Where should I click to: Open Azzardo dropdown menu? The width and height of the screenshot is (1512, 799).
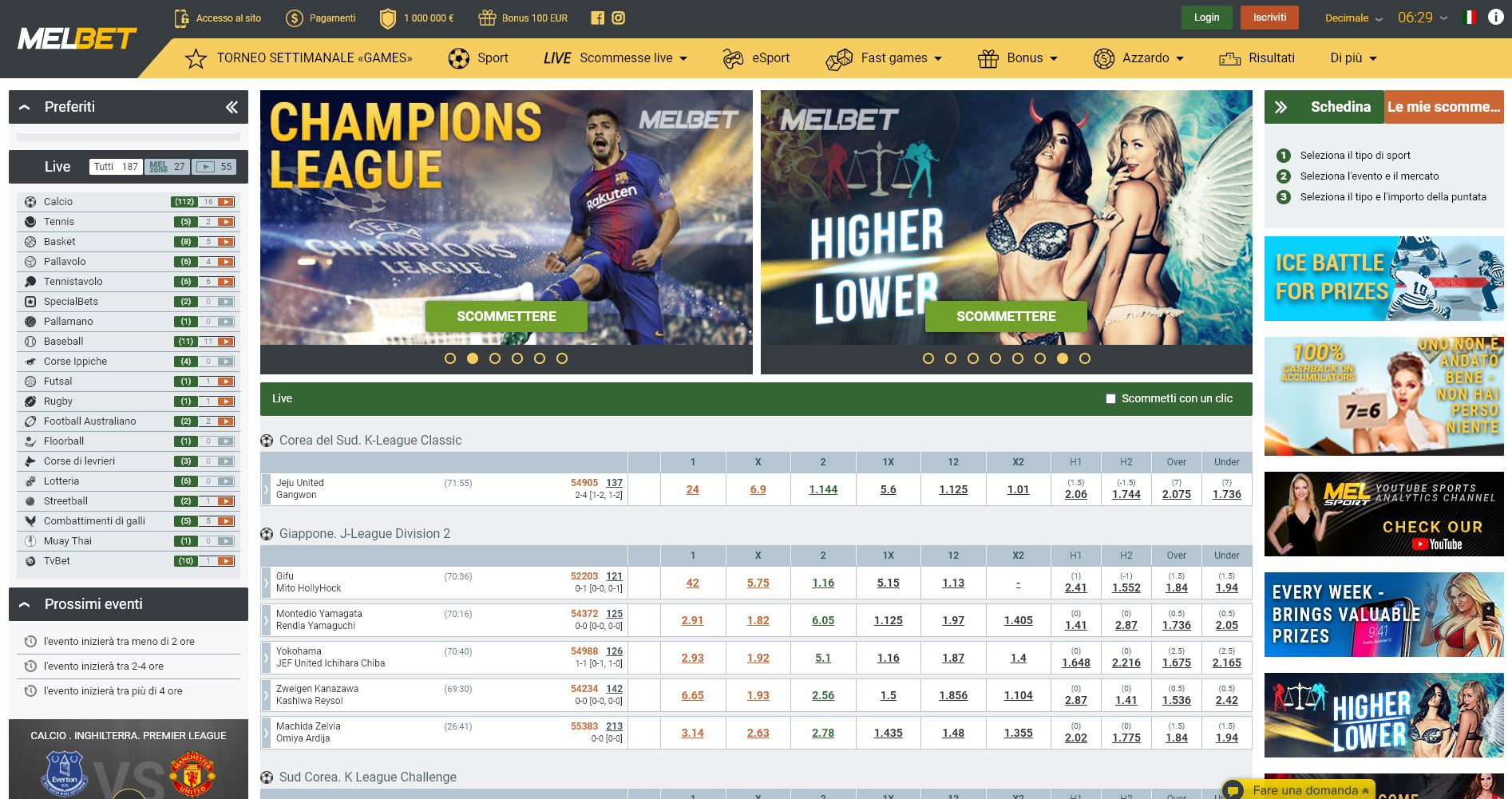1138,58
